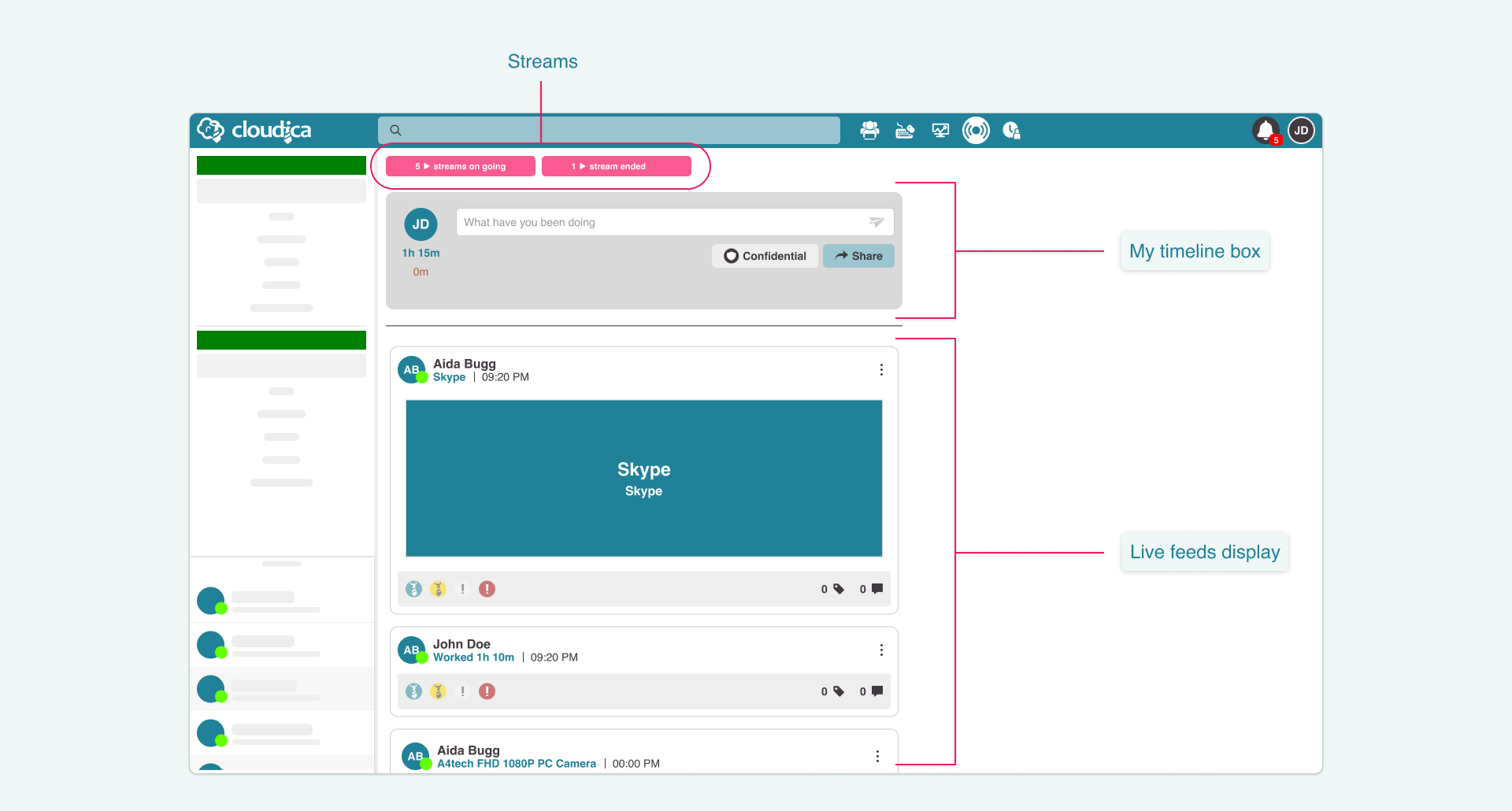Open comments on John Doe's post
This screenshot has height=811, width=1512.
pos(872,691)
